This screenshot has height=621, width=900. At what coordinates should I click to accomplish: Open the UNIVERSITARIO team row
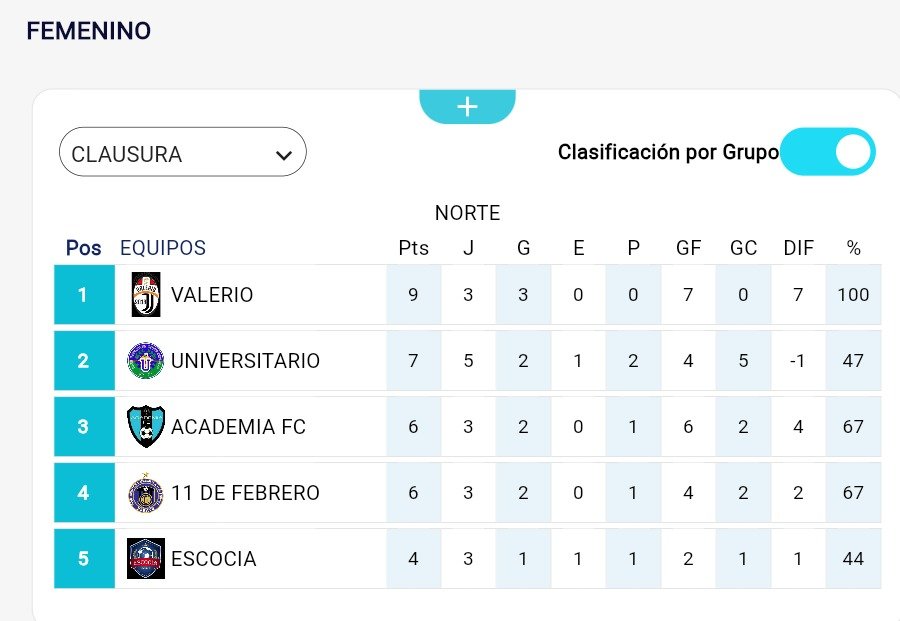coord(245,361)
